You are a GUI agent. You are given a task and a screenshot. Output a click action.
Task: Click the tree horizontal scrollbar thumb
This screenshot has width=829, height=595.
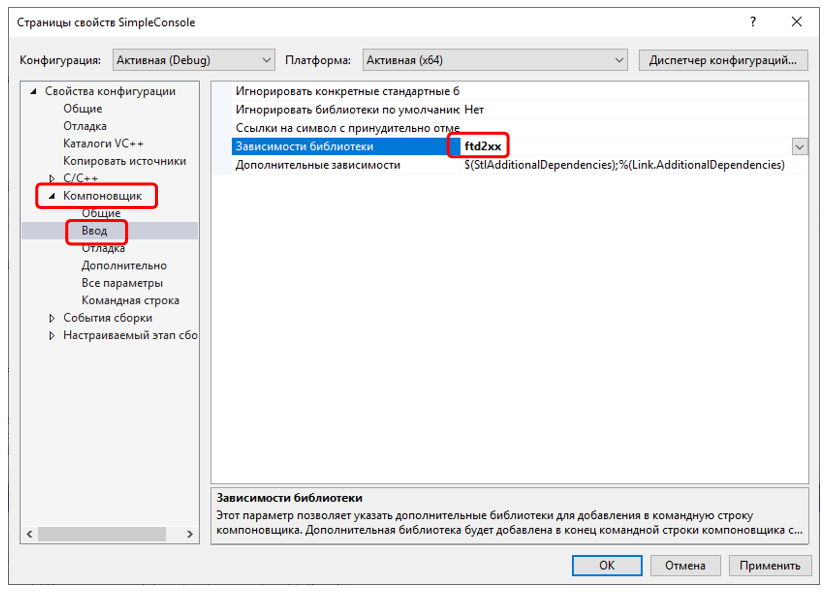coord(102,534)
